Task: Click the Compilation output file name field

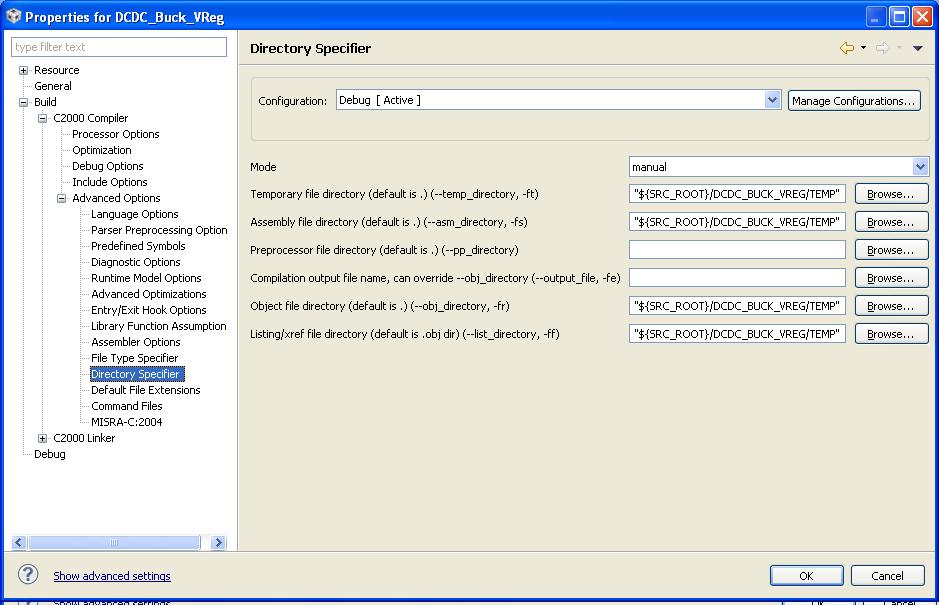Action: [737, 278]
